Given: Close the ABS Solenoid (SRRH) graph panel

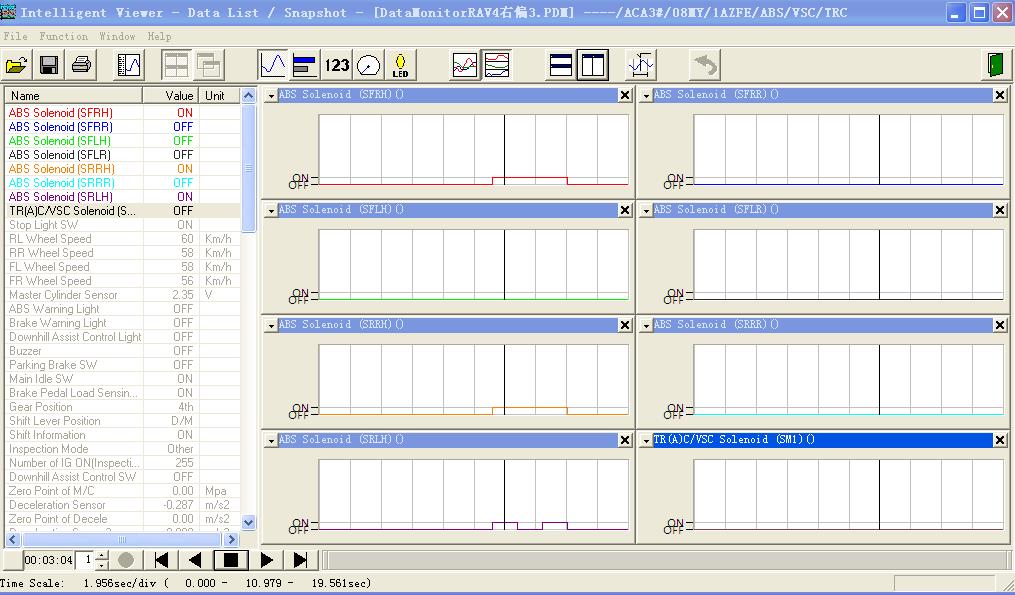Looking at the screenshot, I should coord(625,325).
